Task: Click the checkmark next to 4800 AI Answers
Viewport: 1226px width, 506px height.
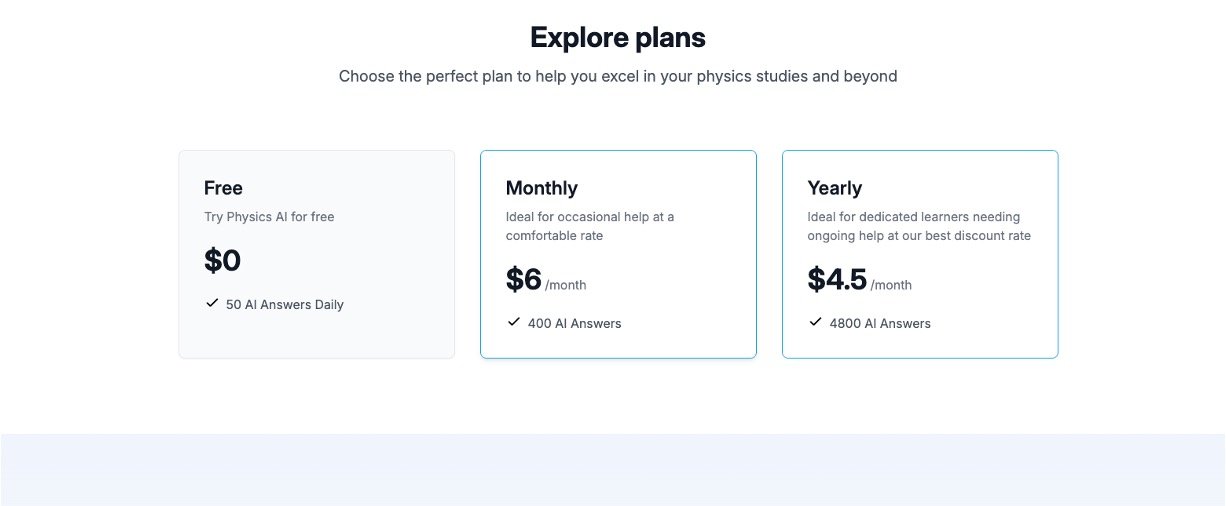Action: (x=815, y=322)
